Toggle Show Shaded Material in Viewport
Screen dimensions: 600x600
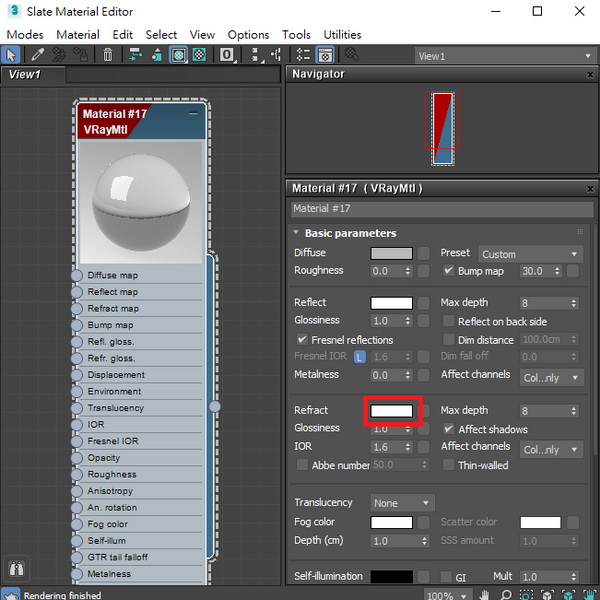178,55
